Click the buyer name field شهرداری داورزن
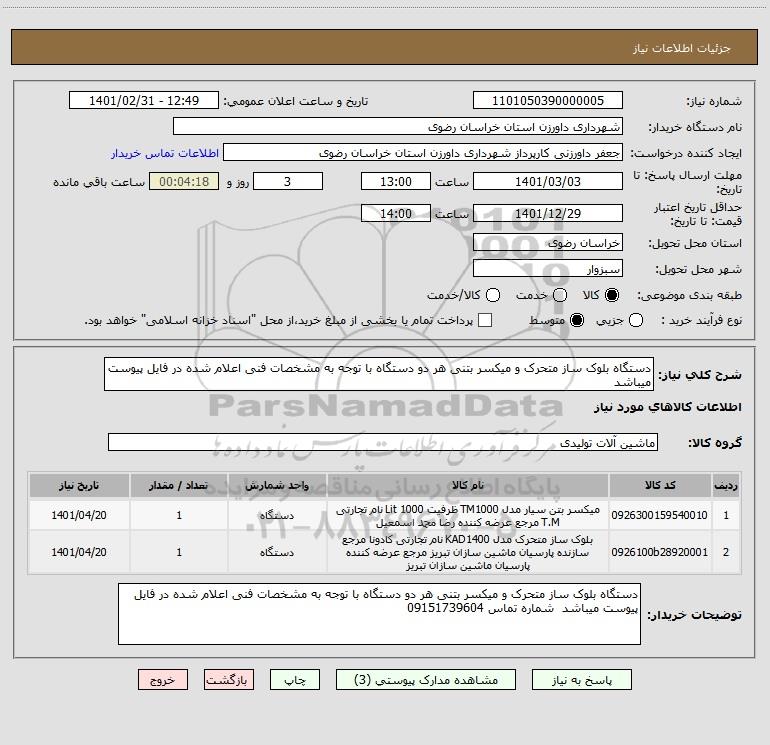This screenshot has width=770, height=745. (x=398, y=127)
